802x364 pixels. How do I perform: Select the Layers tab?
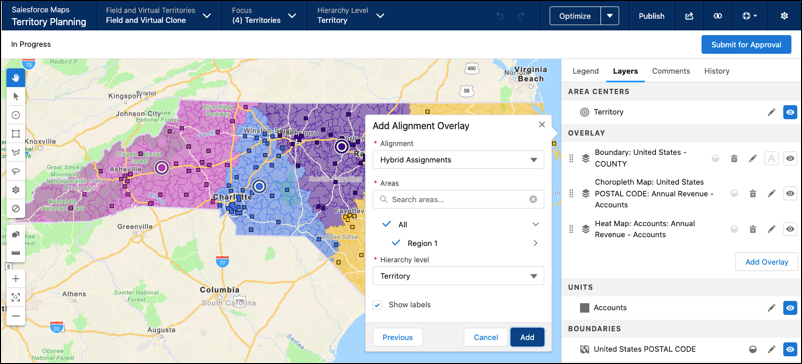click(x=625, y=71)
